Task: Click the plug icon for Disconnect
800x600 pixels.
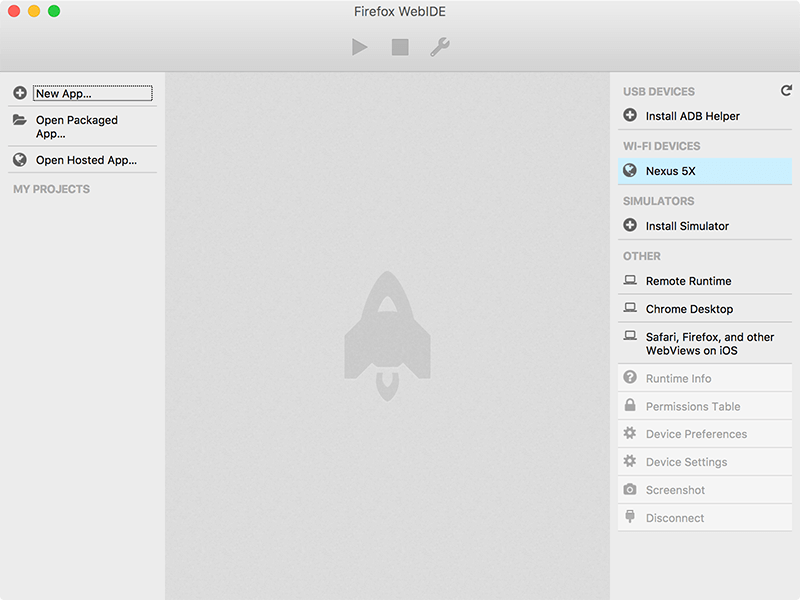Action: coord(630,516)
